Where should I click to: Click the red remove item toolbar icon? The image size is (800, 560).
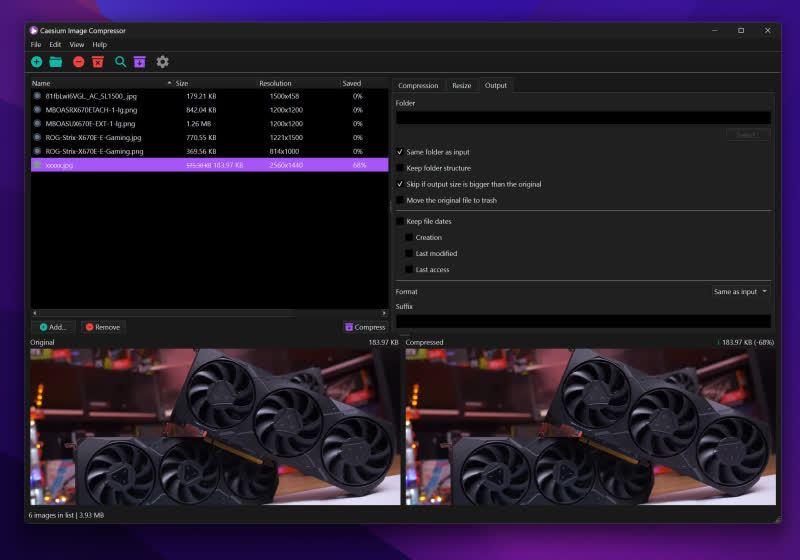pos(79,62)
